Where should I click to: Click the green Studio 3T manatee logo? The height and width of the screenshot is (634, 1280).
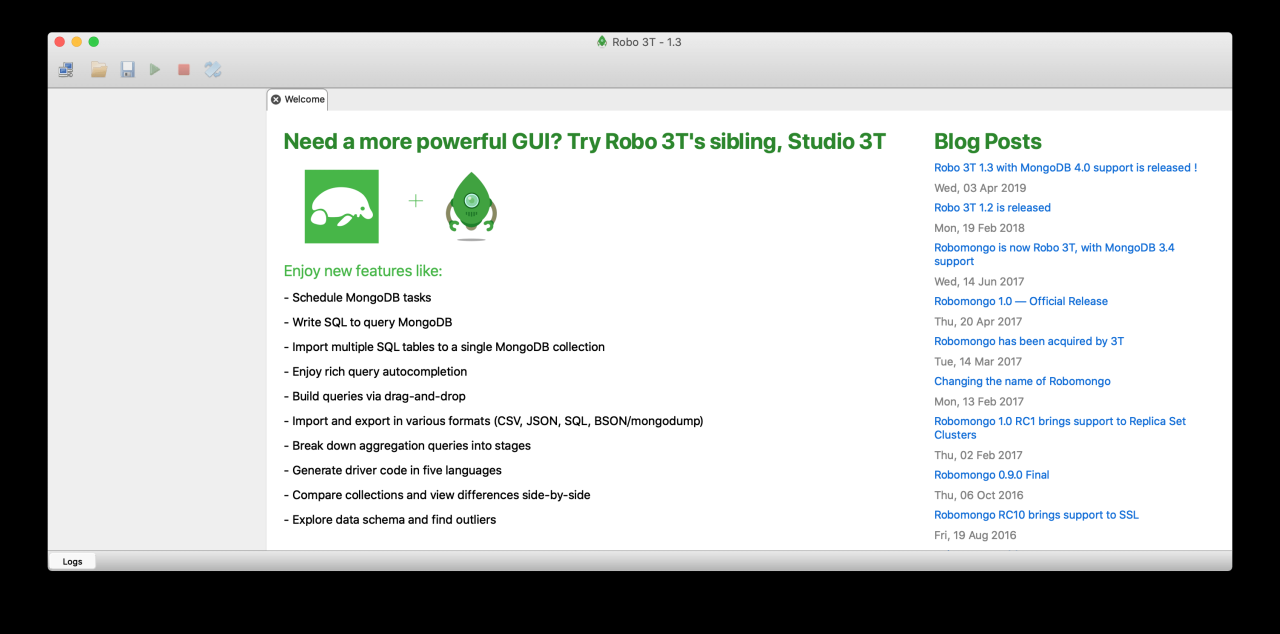click(x=342, y=206)
